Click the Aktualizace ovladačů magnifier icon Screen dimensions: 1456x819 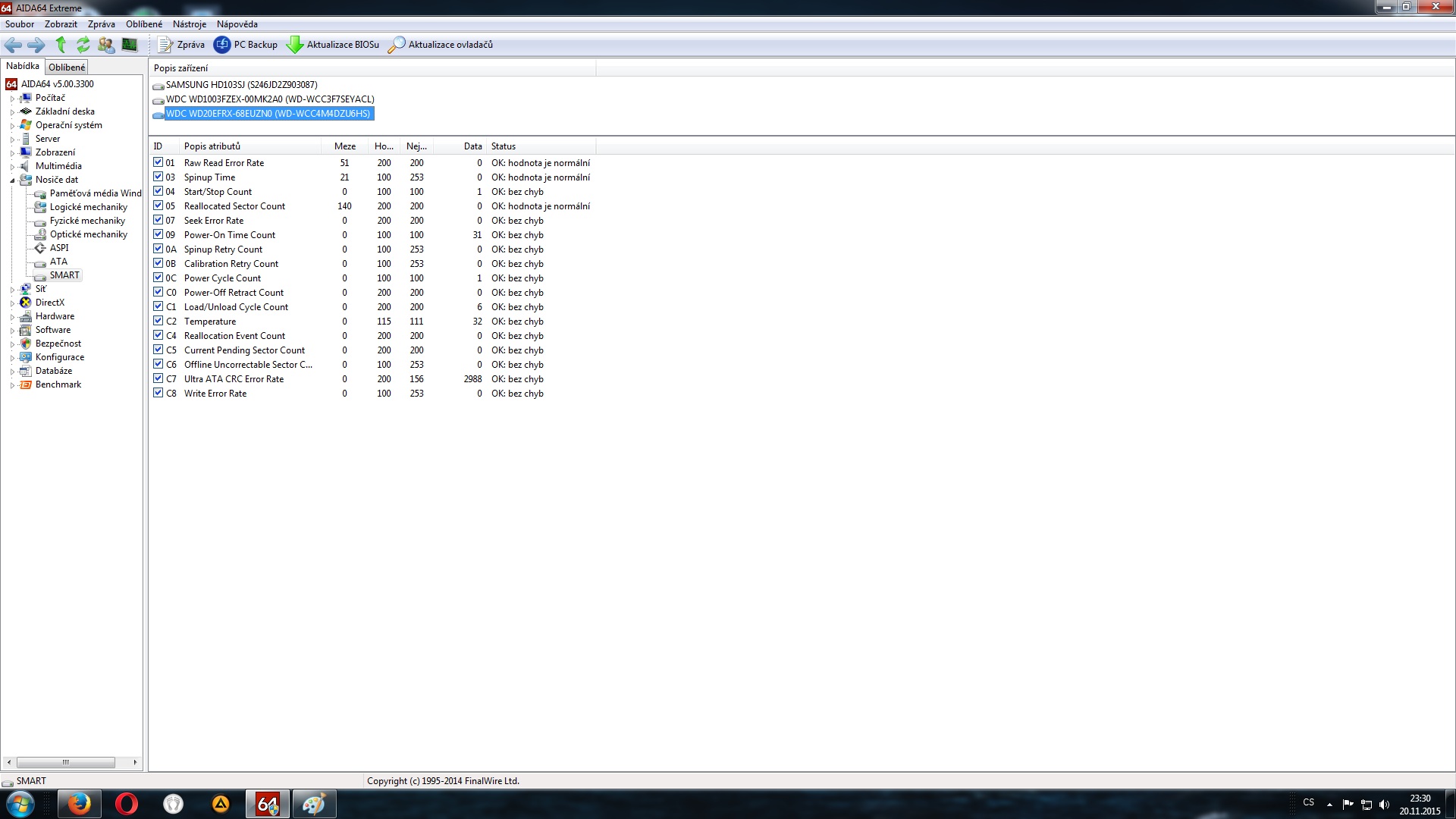click(396, 45)
